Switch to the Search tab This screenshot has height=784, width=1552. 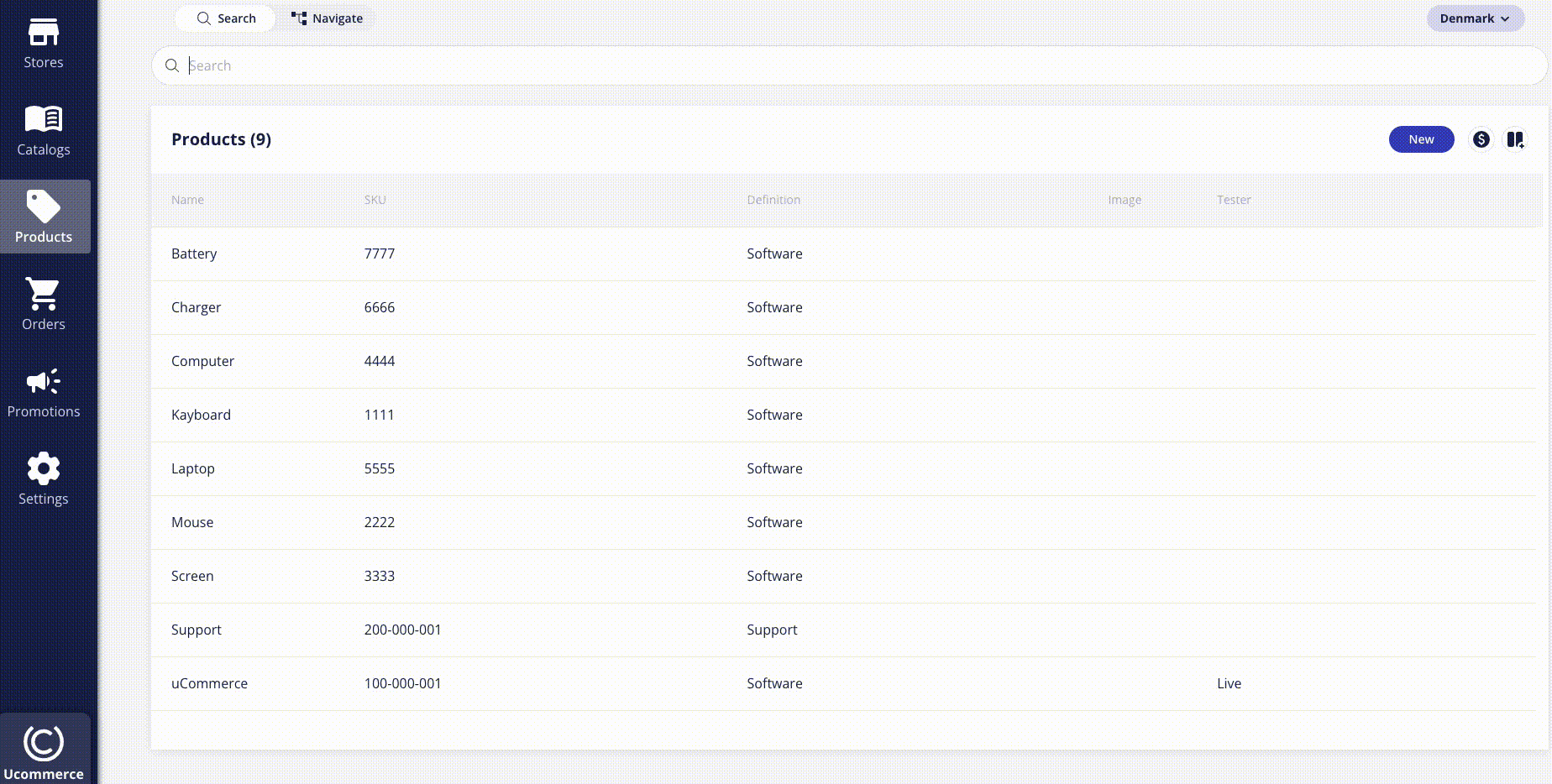[226, 18]
